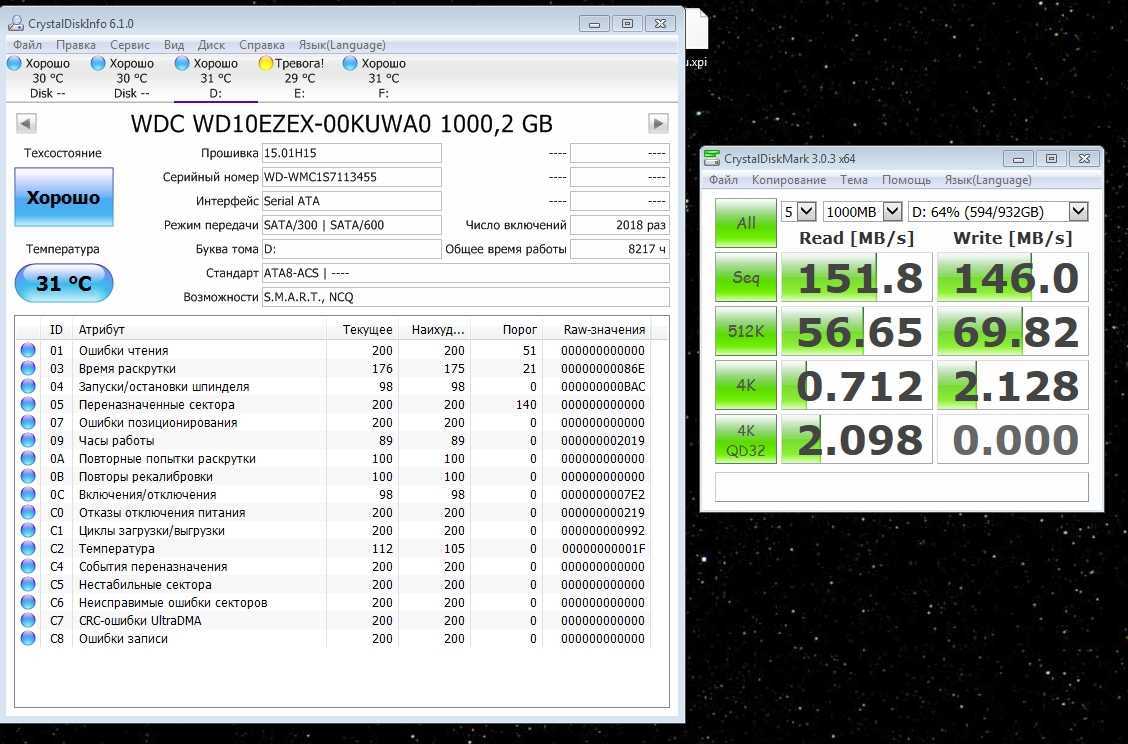
Task: Select the E: disk with Тревога! status
Action: [299, 78]
